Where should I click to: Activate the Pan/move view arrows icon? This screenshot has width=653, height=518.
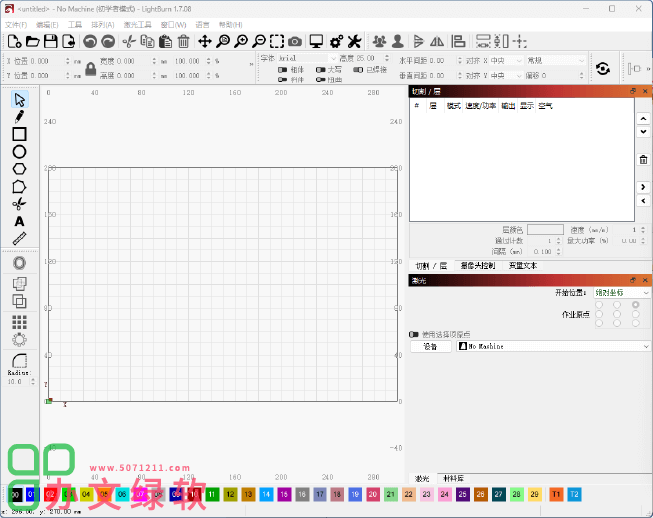(x=204, y=41)
